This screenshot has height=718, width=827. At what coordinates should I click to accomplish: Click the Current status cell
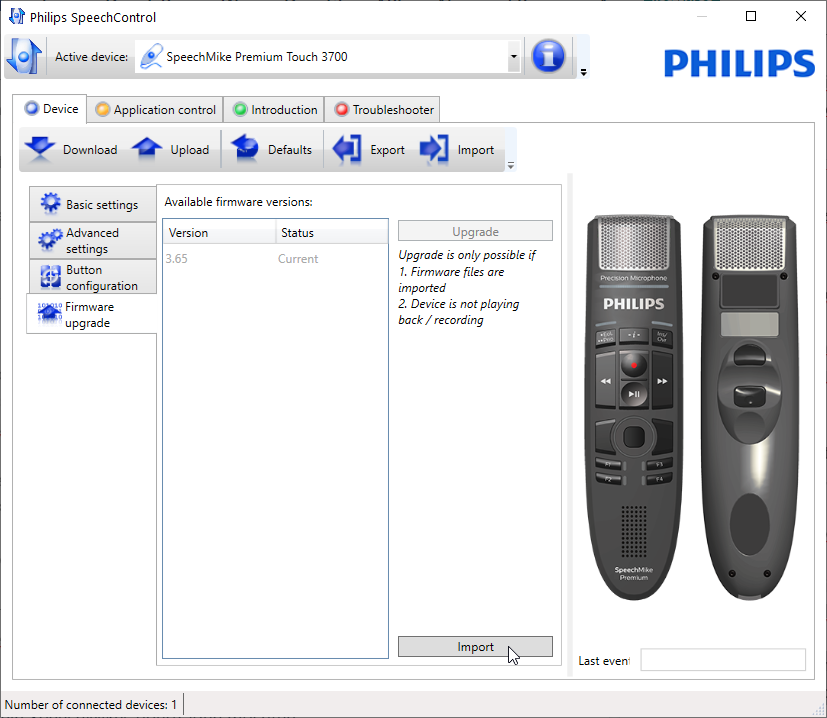coord(298,259)
